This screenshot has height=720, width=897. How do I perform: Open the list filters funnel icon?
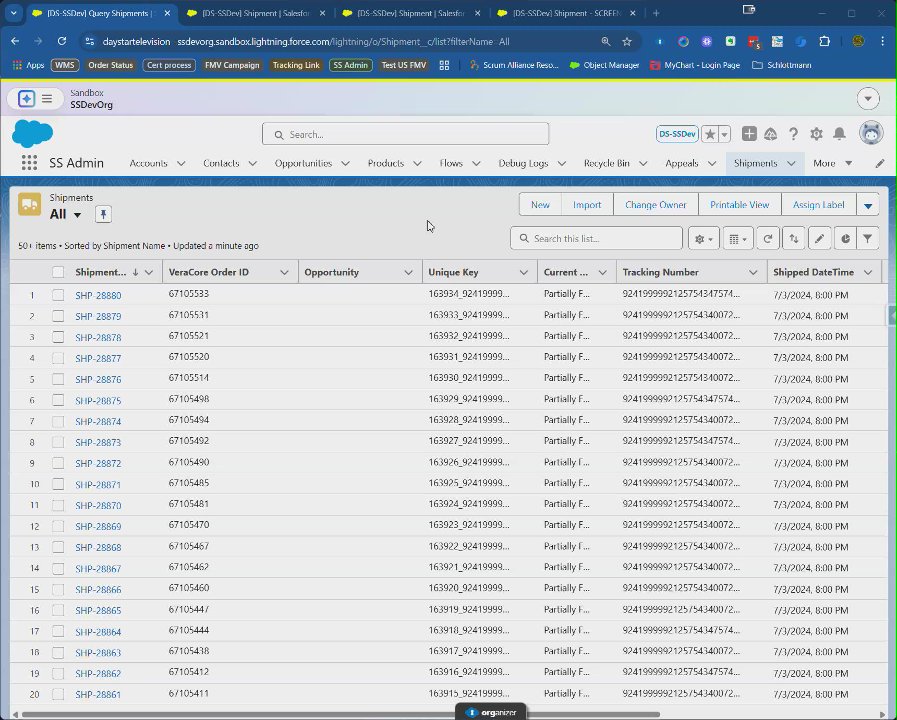[x=868, y=238]
